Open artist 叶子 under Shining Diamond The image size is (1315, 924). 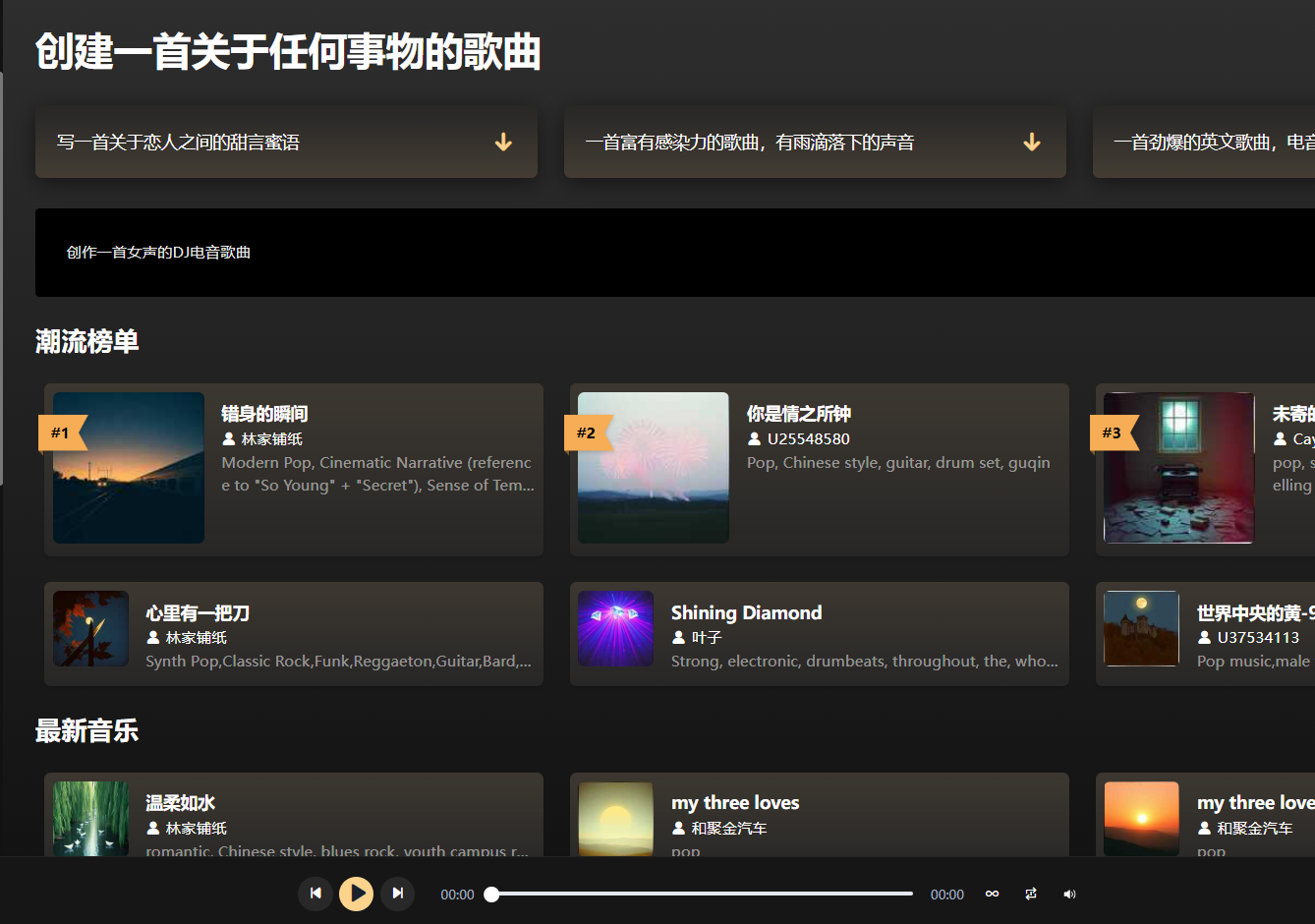706,638
